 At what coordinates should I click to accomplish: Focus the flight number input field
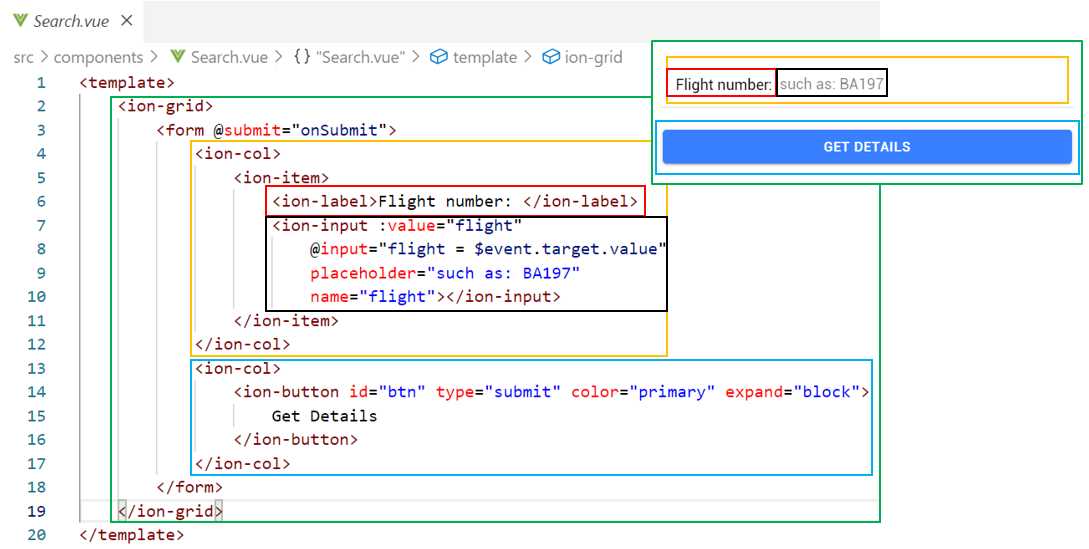pos(832,85)
